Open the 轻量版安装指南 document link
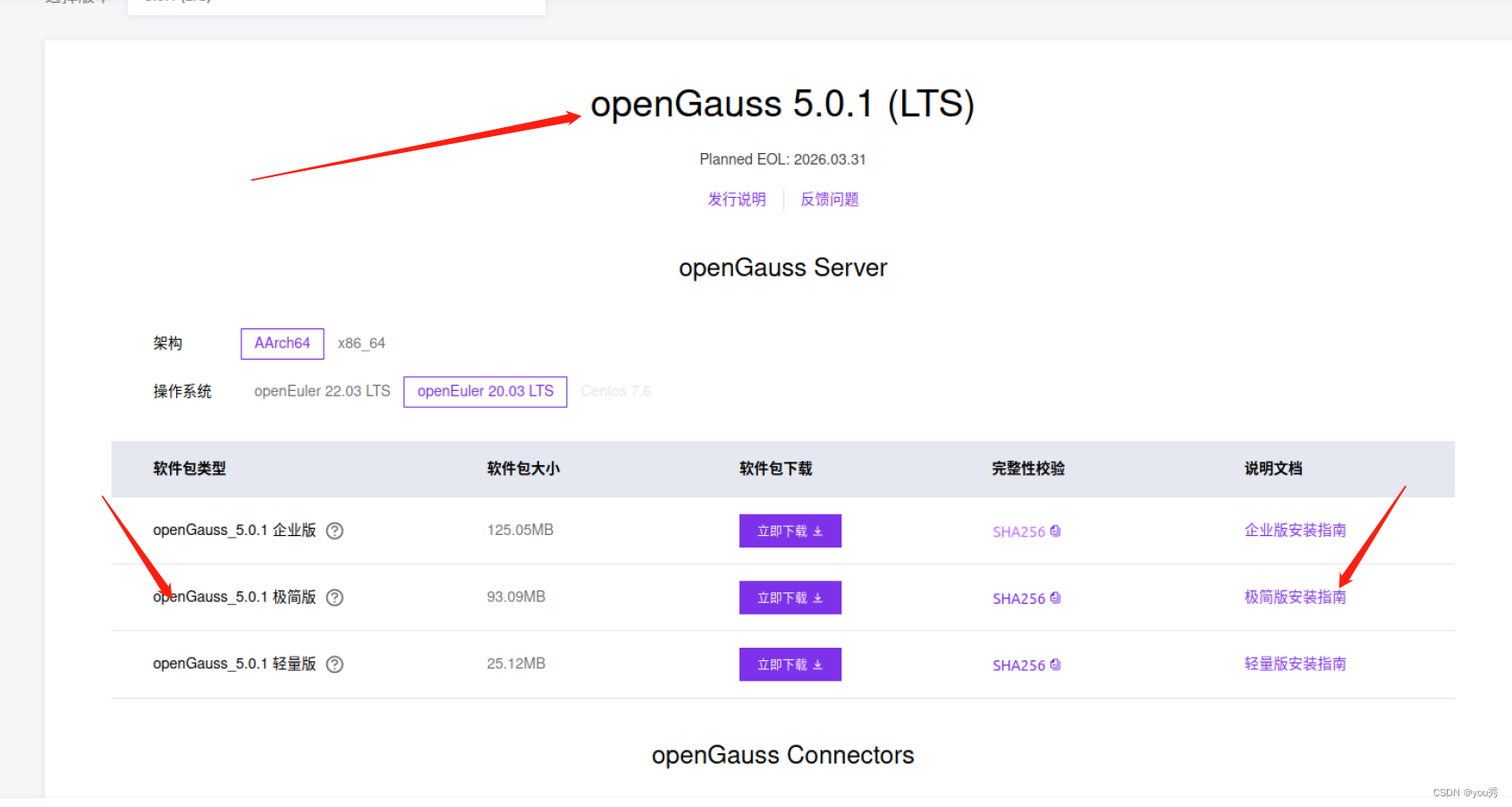This screenshot has height=807, width=1512. click(x=1296, y=664)
